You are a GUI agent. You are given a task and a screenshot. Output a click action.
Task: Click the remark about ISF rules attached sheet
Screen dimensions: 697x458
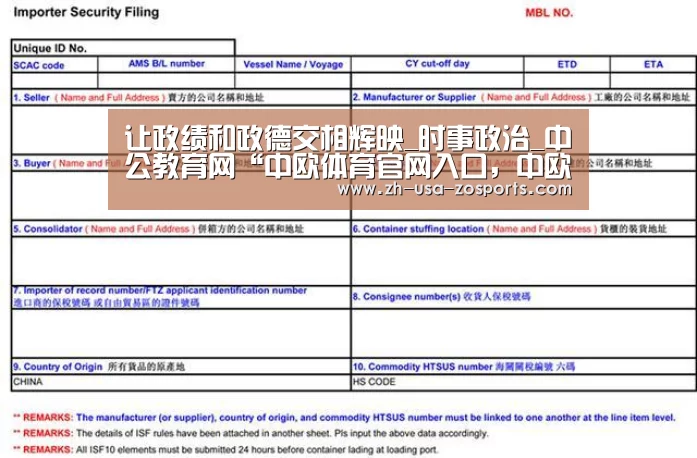251,433
